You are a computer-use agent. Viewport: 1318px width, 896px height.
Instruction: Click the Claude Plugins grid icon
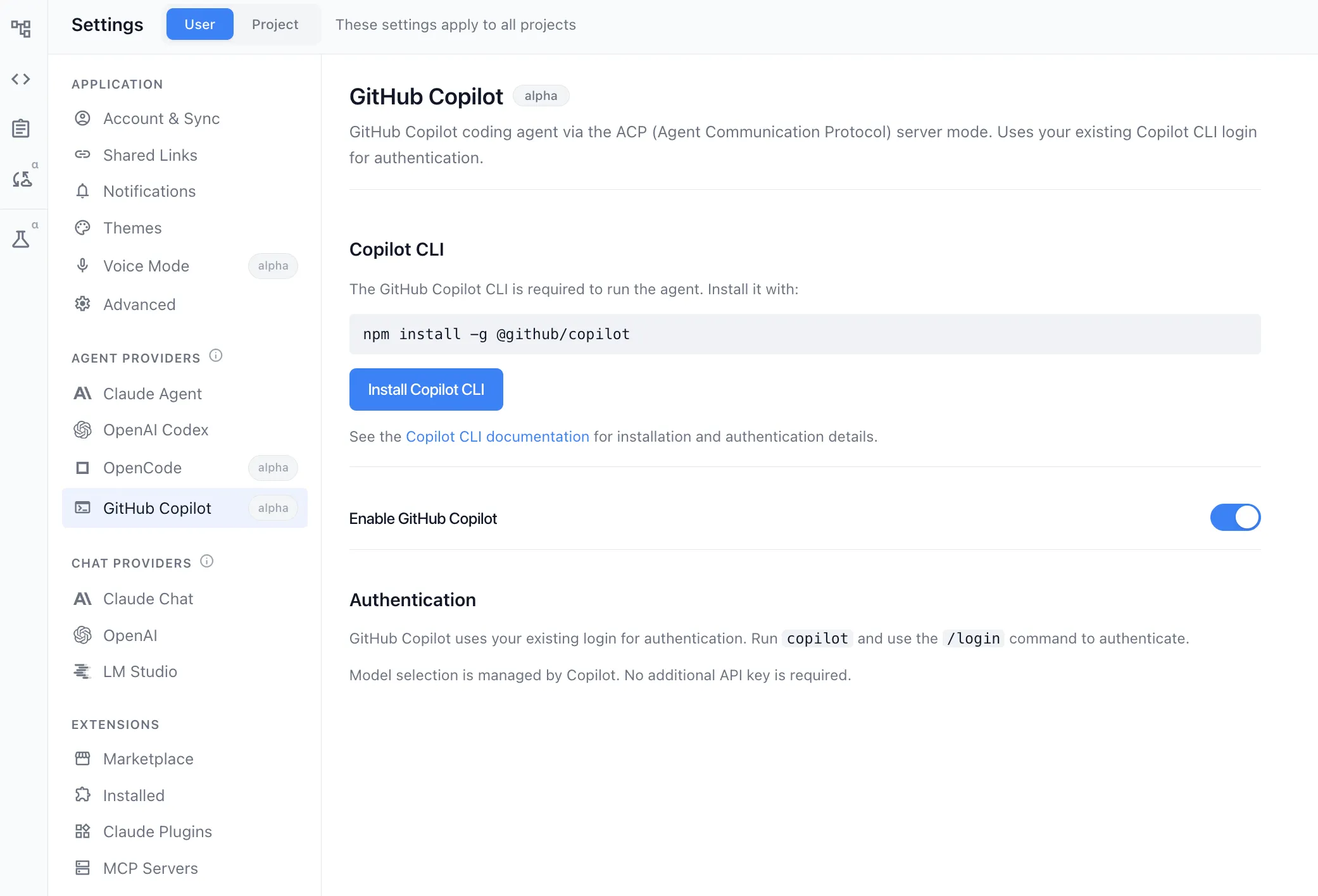point(83,831)
